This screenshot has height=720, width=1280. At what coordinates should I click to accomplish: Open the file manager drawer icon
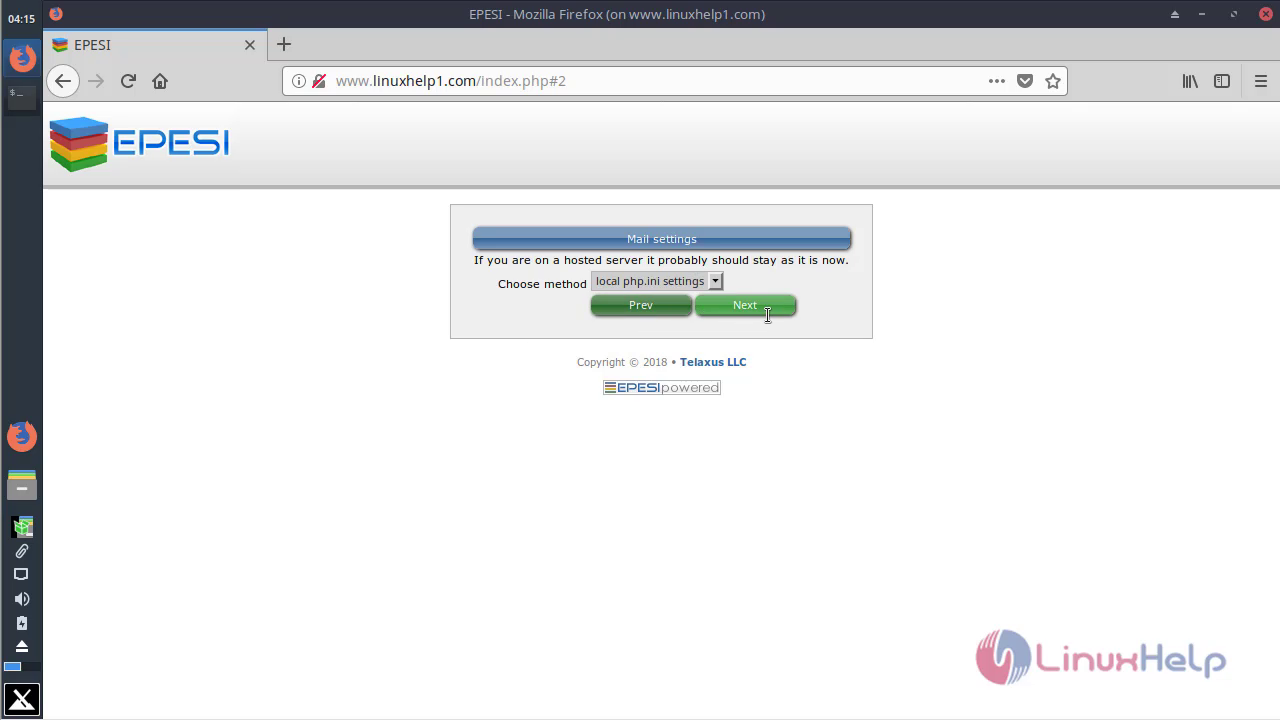point(22,485)
